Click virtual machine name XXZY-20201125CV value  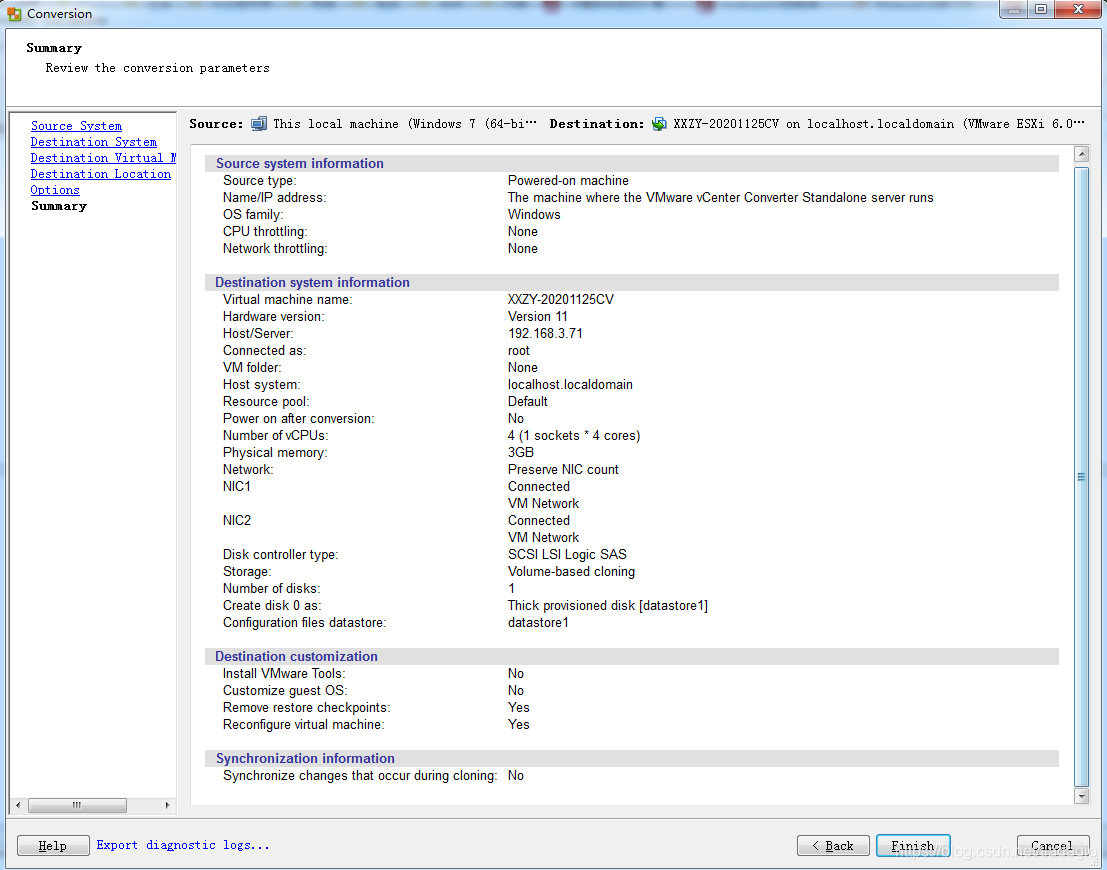click(561, 299)
